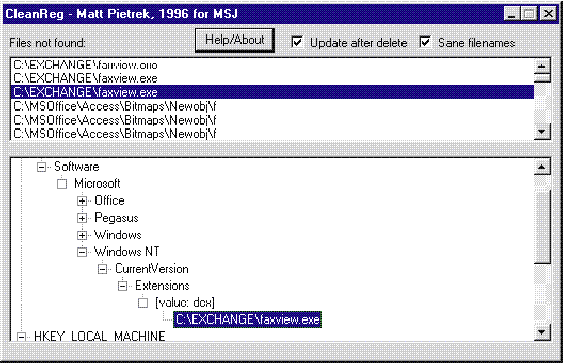Click the up arrow of the file list scrollbar
564x363 pixels.
542,66
